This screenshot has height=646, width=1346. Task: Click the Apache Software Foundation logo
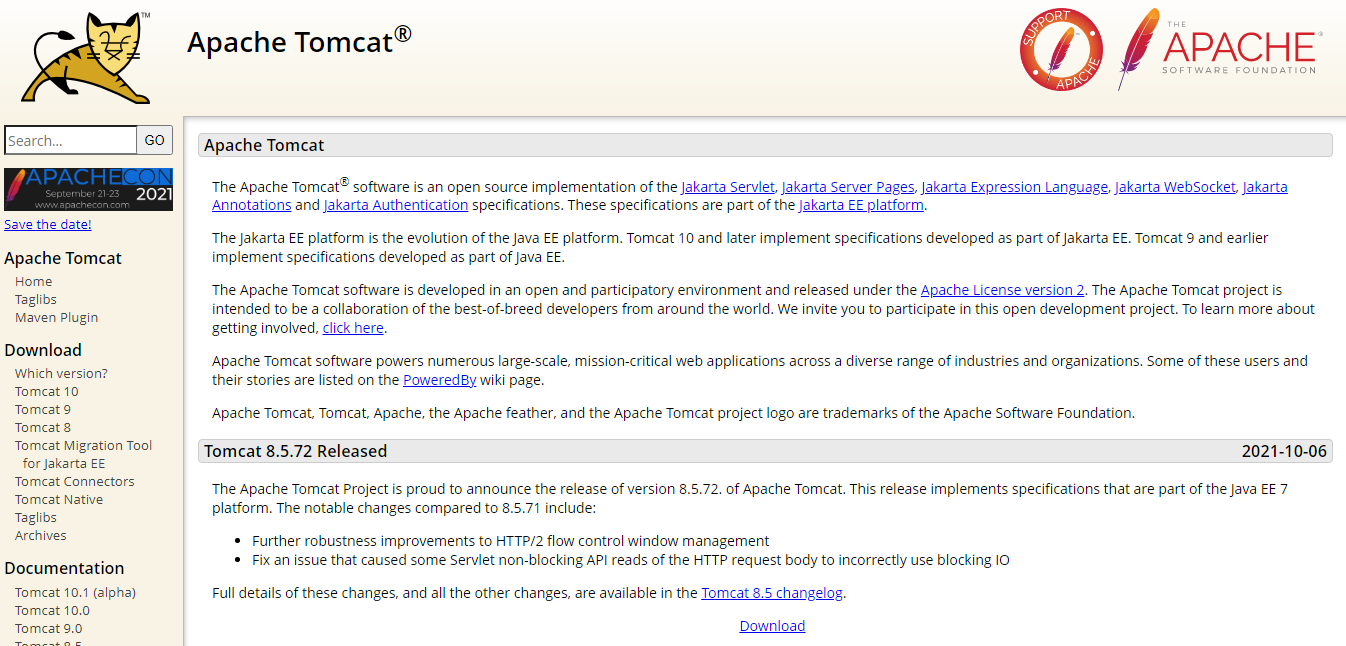(x=1221, y=49)
